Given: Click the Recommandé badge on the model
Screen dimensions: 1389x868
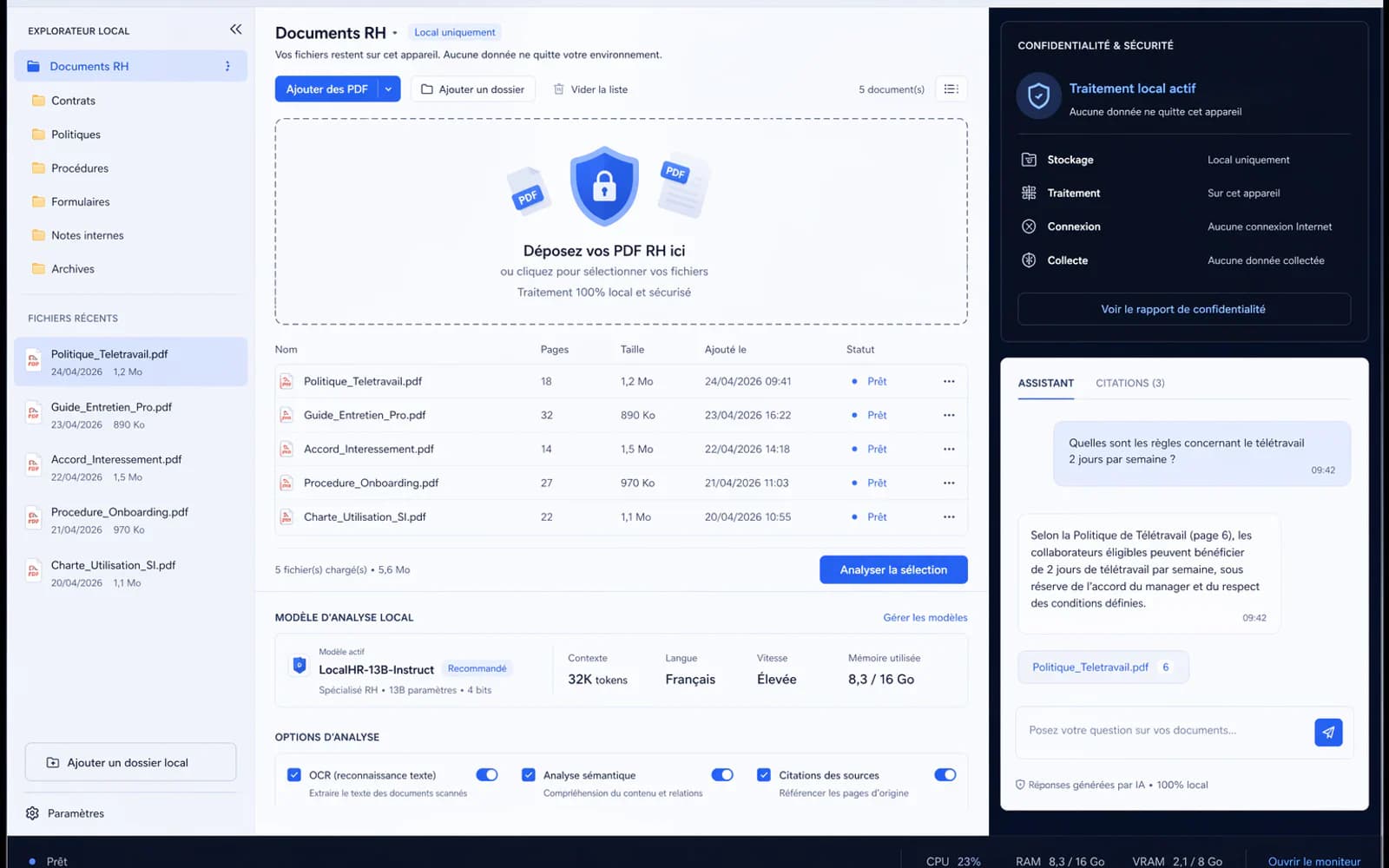Looking at the screenshot, I should (477, 668).
